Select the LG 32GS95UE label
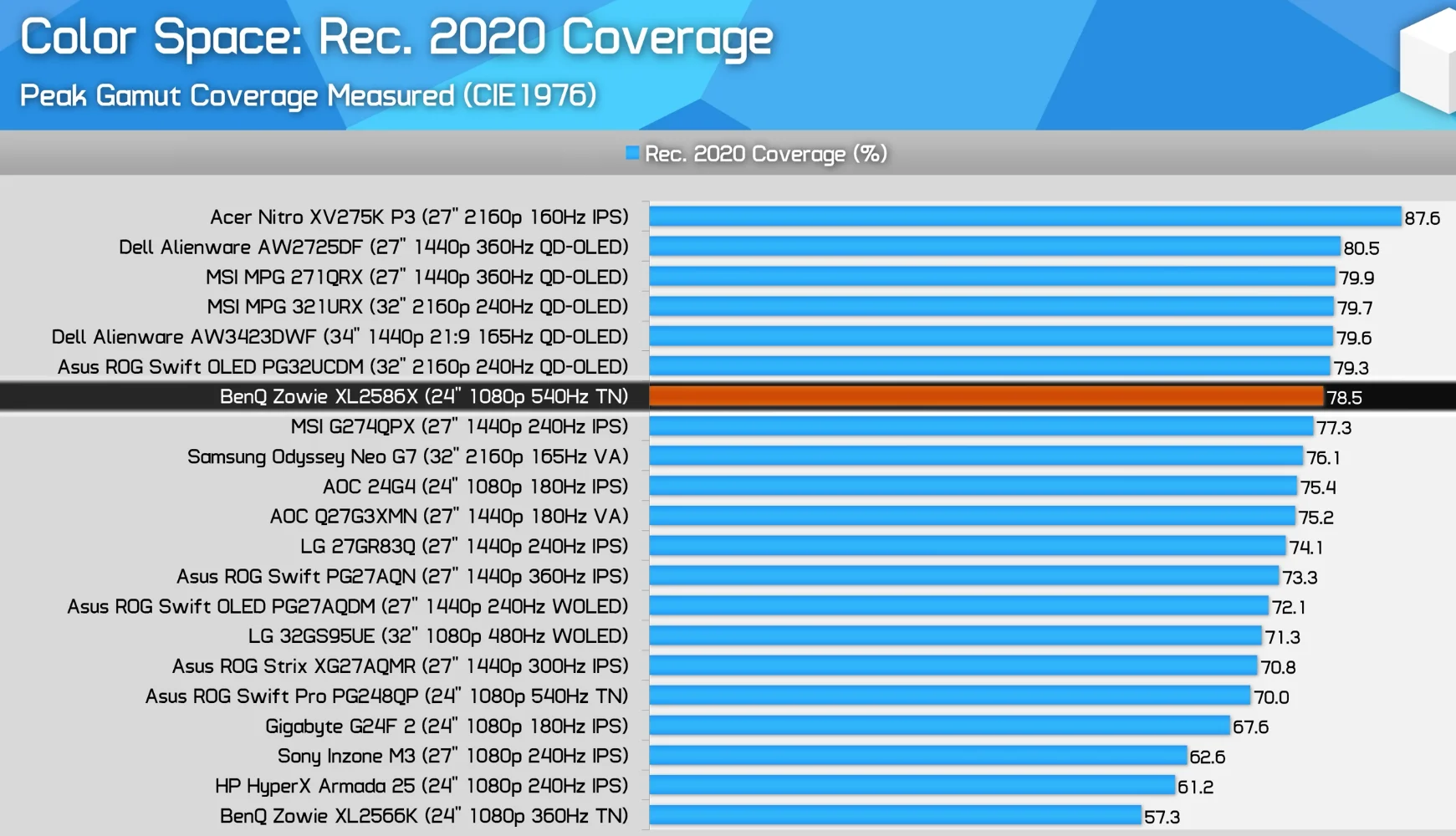Viewport: 1456px width, 836px height. pos(438,636)
